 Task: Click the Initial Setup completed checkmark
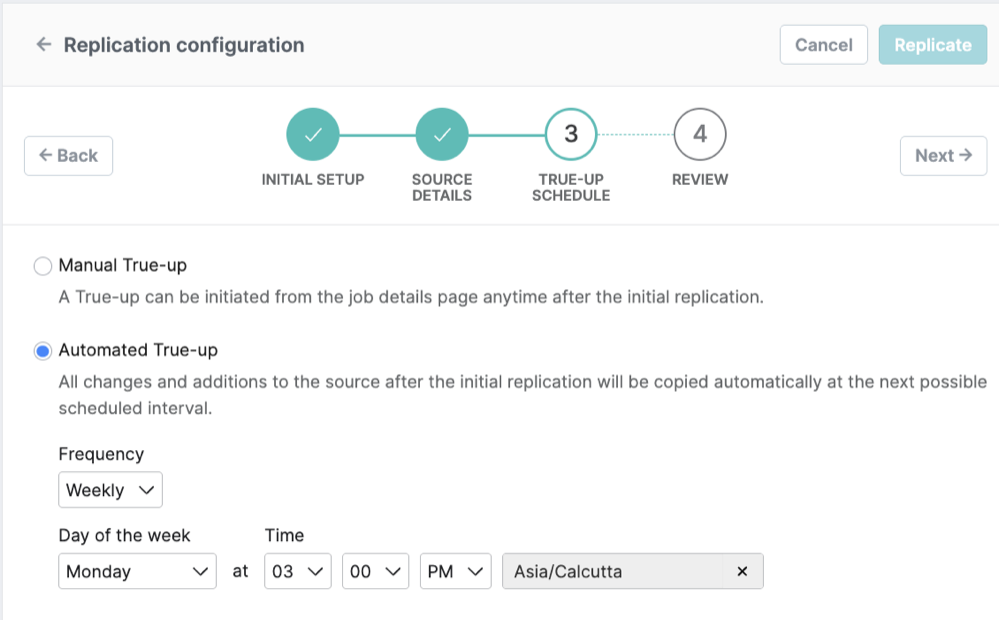point(312,133)
